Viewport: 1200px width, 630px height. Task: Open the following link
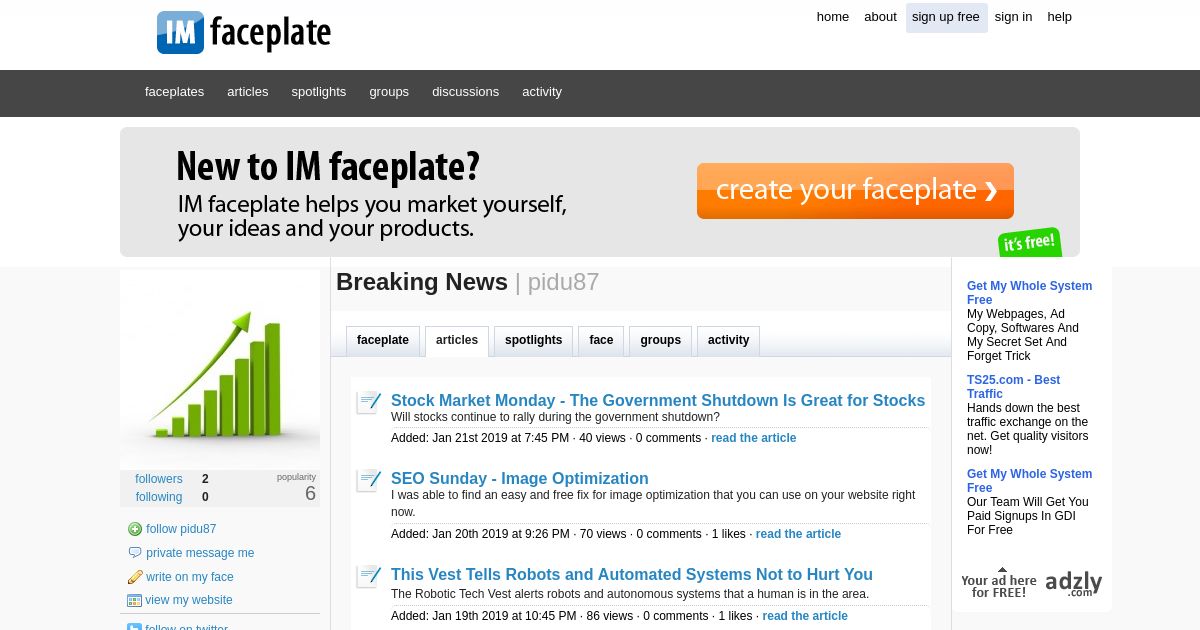point(159,497)
